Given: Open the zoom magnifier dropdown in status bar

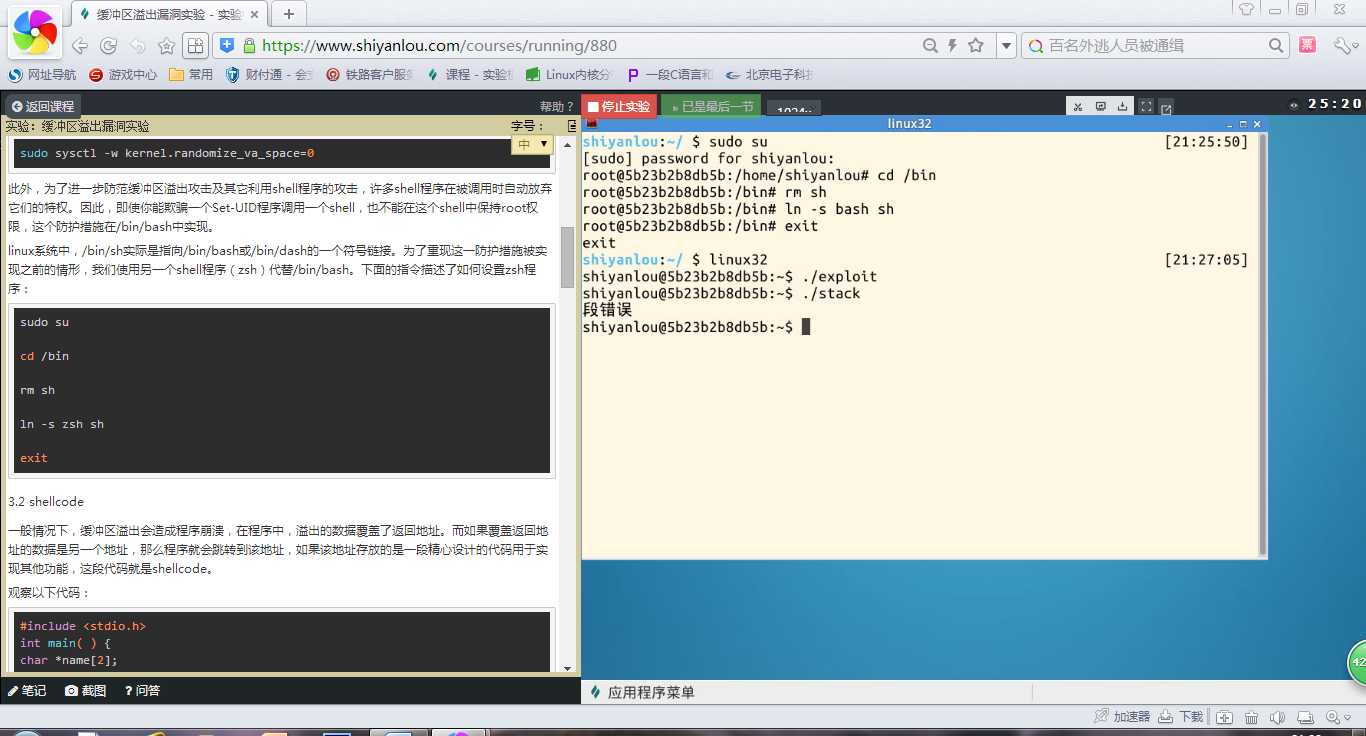Looking at the screenshot, I should point(1336,717).
